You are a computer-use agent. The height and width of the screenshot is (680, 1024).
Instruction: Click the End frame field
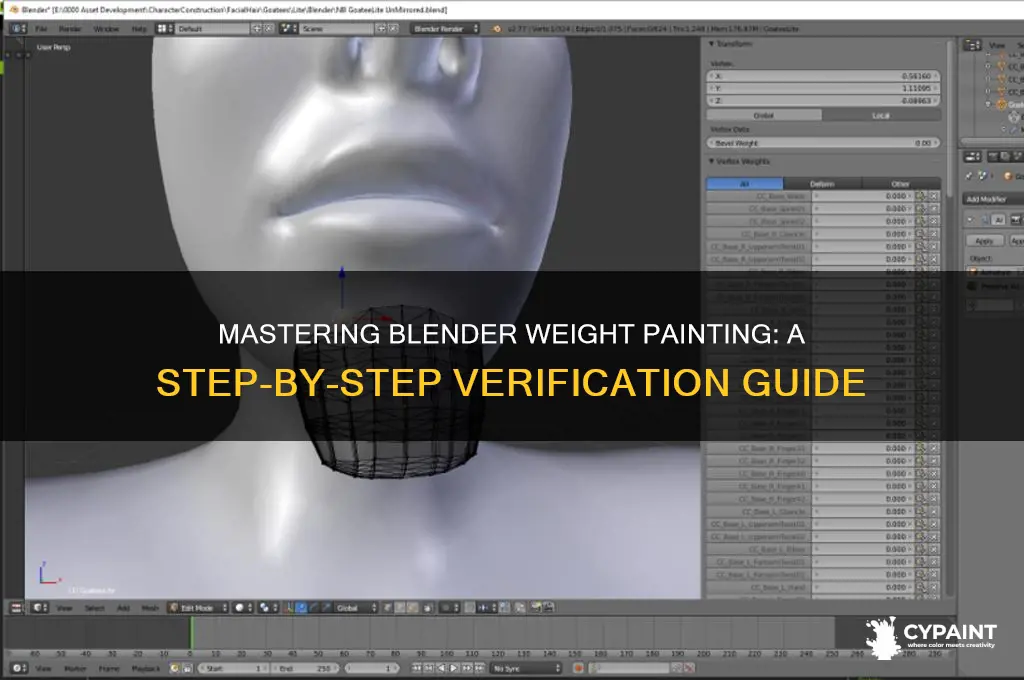[x=305, y=669]
